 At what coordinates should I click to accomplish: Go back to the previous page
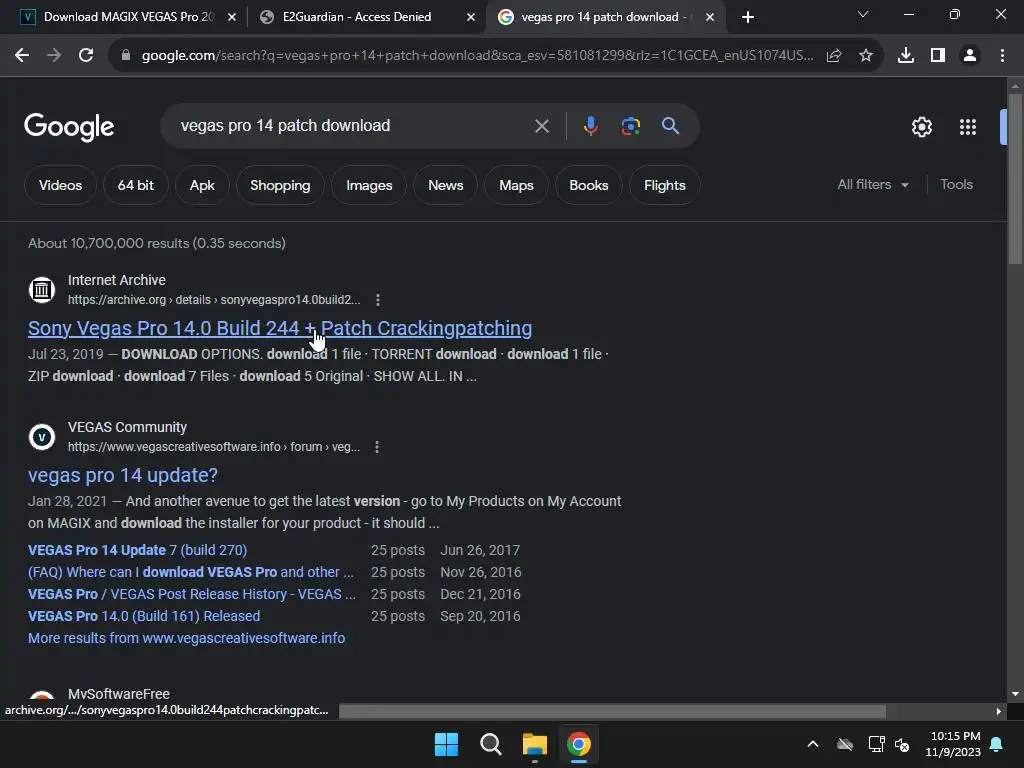click(x=22, y=56)
